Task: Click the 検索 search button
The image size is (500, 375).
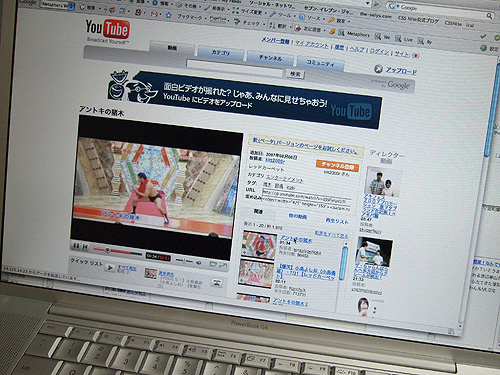Action: (295, 74)
